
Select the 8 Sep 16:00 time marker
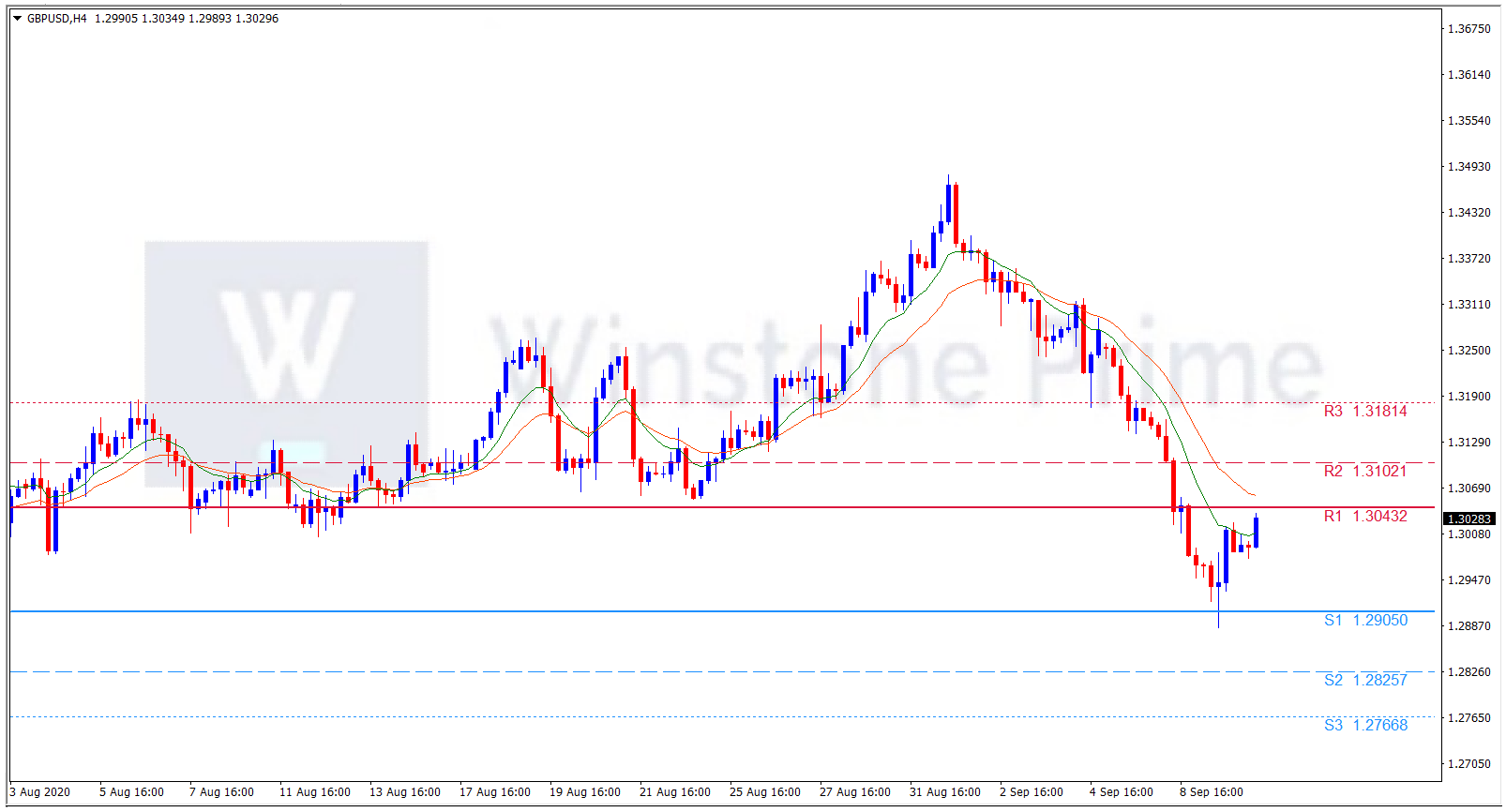click(1211, 792)
